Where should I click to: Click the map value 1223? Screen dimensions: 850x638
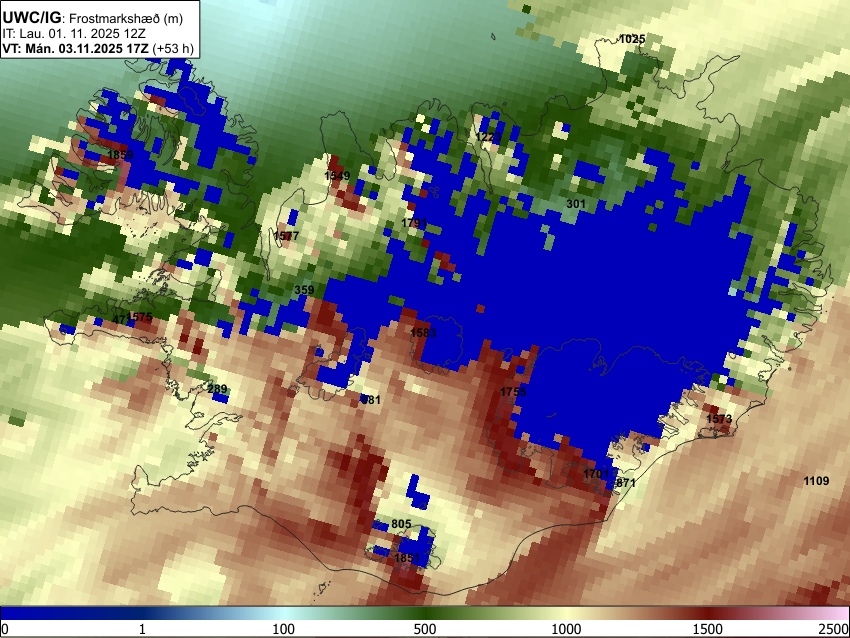point(488,137)
